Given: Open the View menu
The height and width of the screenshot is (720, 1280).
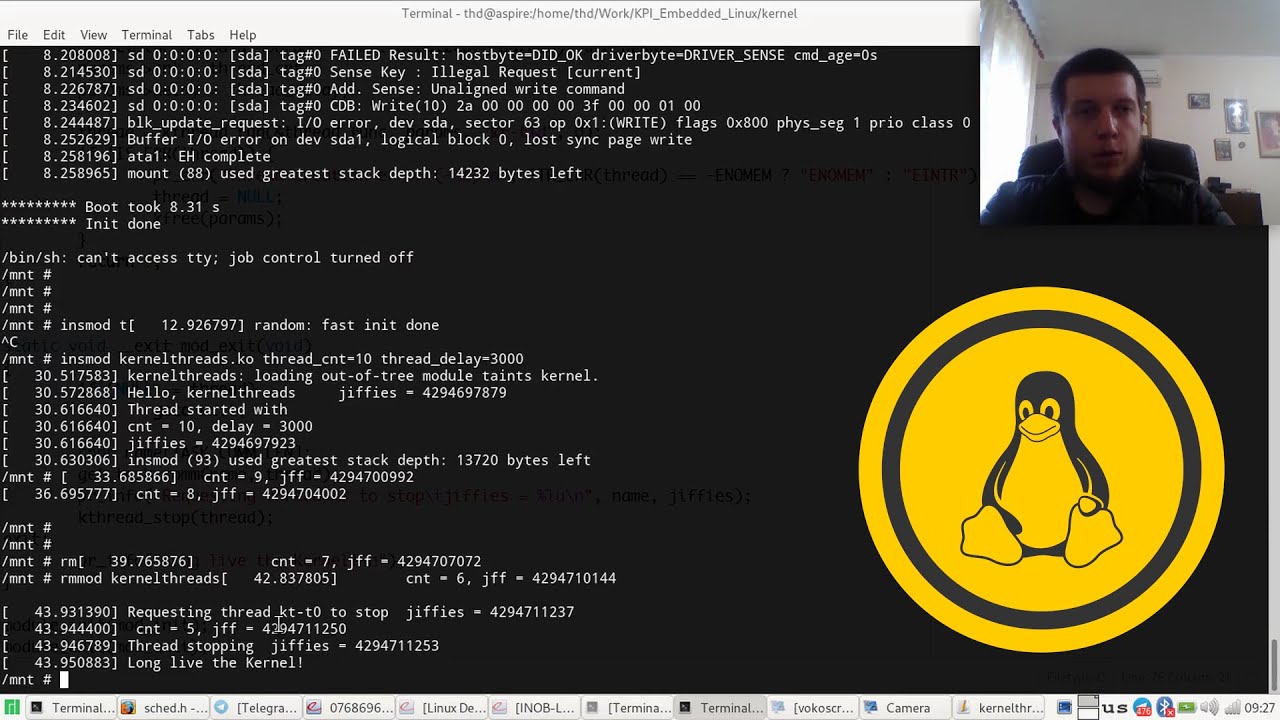Looking at the screenshot, I should 93,35.
